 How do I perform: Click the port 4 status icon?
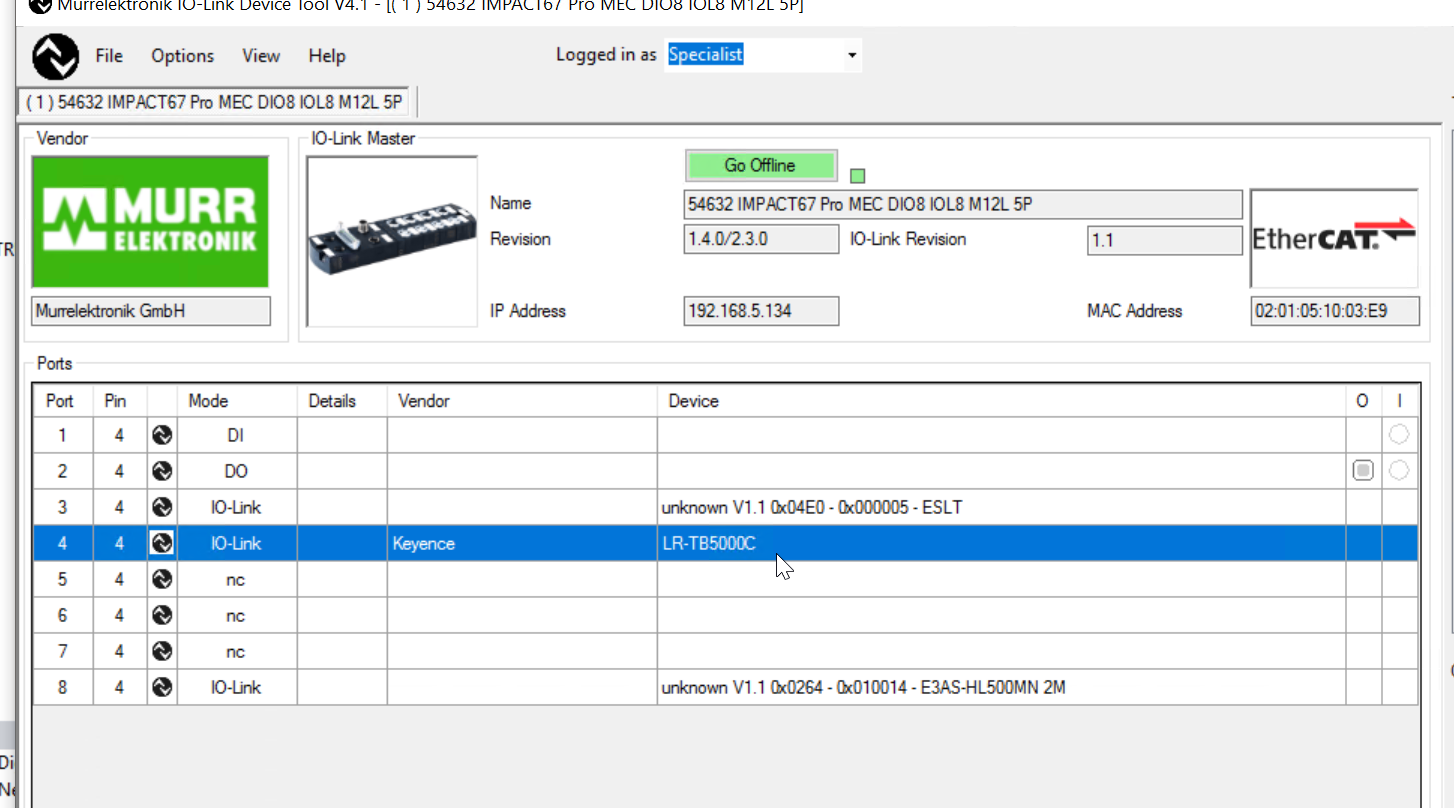point(162,543)
